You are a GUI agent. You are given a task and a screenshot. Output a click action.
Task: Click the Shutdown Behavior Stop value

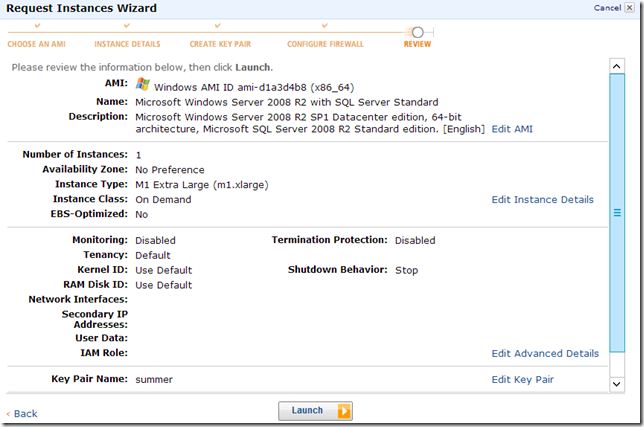point(407,270)
